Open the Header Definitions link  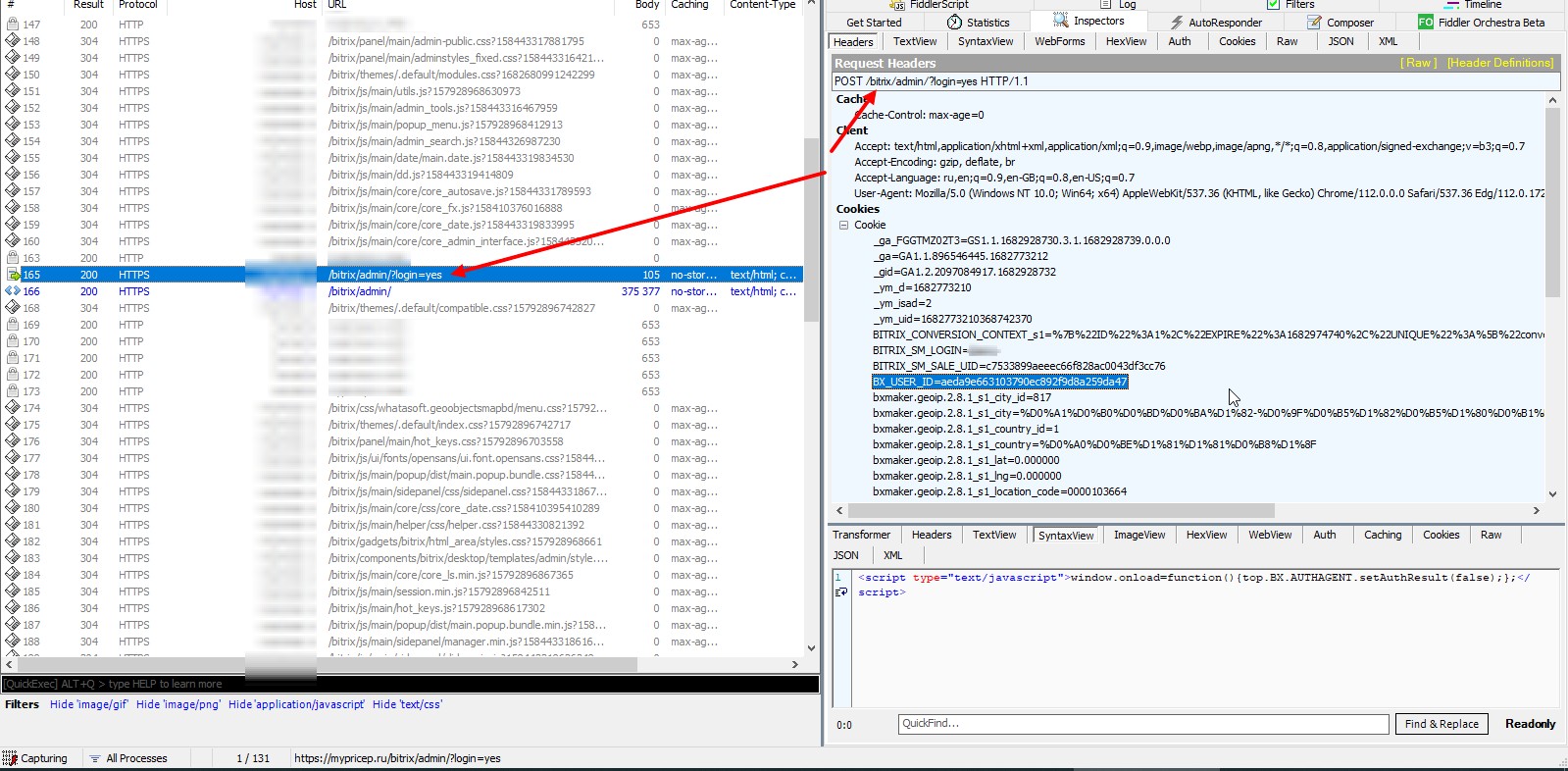coord(1500,63)
